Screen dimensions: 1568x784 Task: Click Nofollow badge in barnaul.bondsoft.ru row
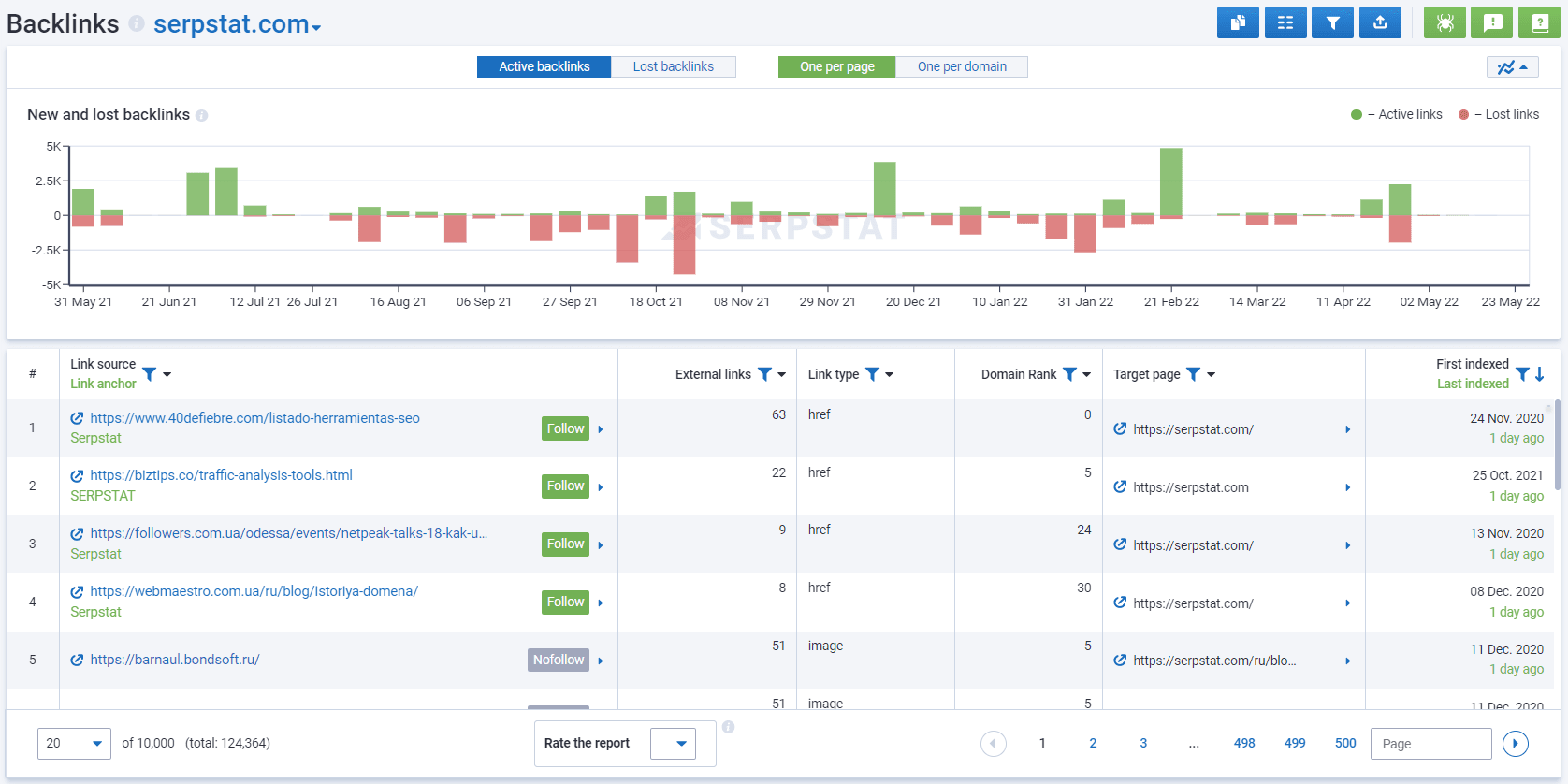click(x=559, y=660)
